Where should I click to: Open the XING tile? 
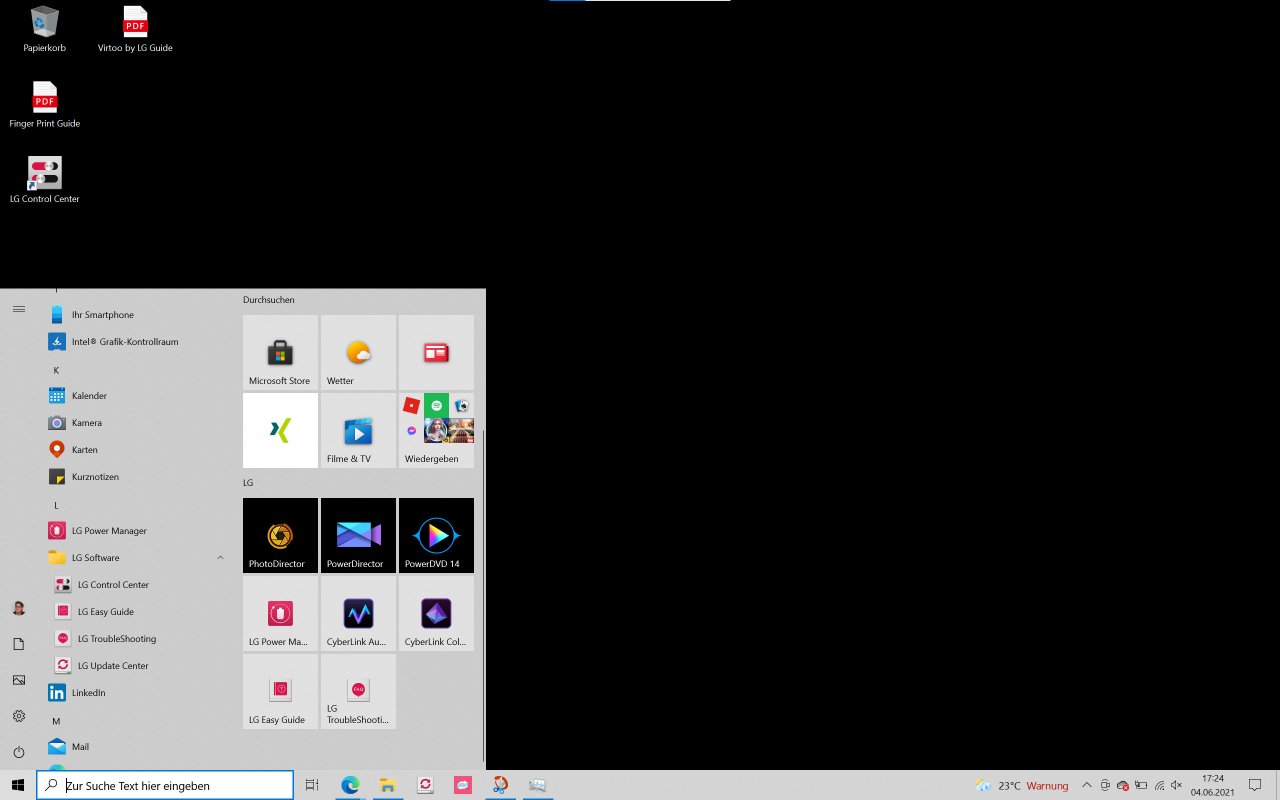(x=280, y=430)
